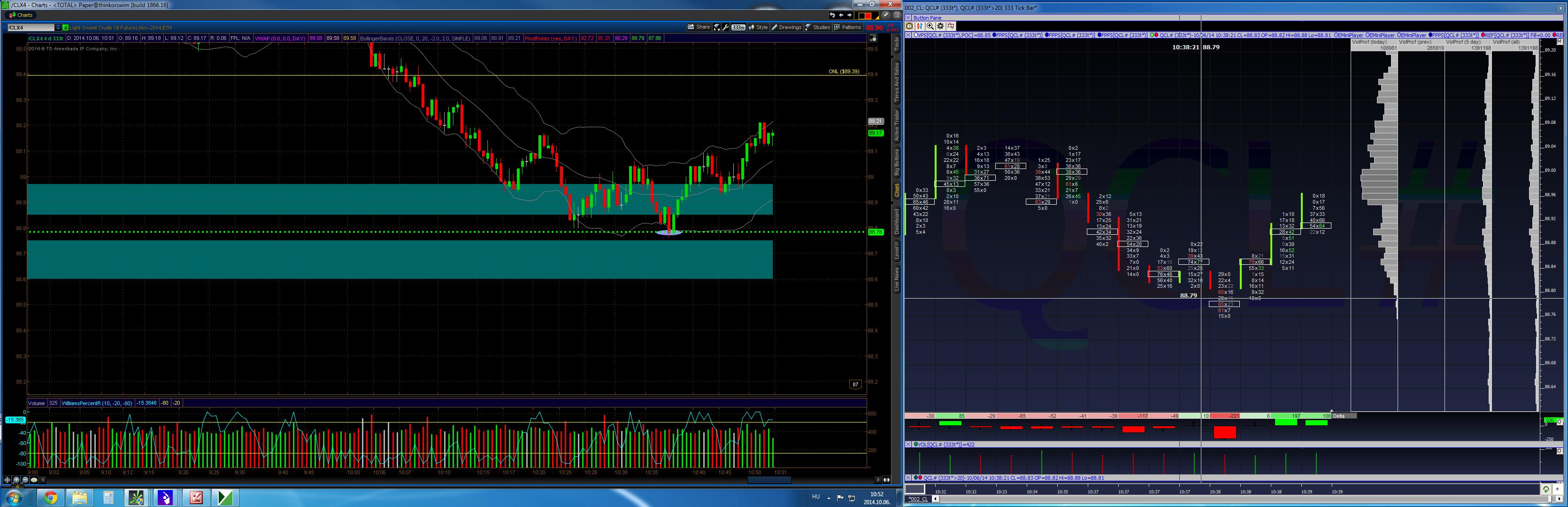Viewport: 1568px width, 507px height.
Task: Open the Drawings menu
Action: [786, 27]
